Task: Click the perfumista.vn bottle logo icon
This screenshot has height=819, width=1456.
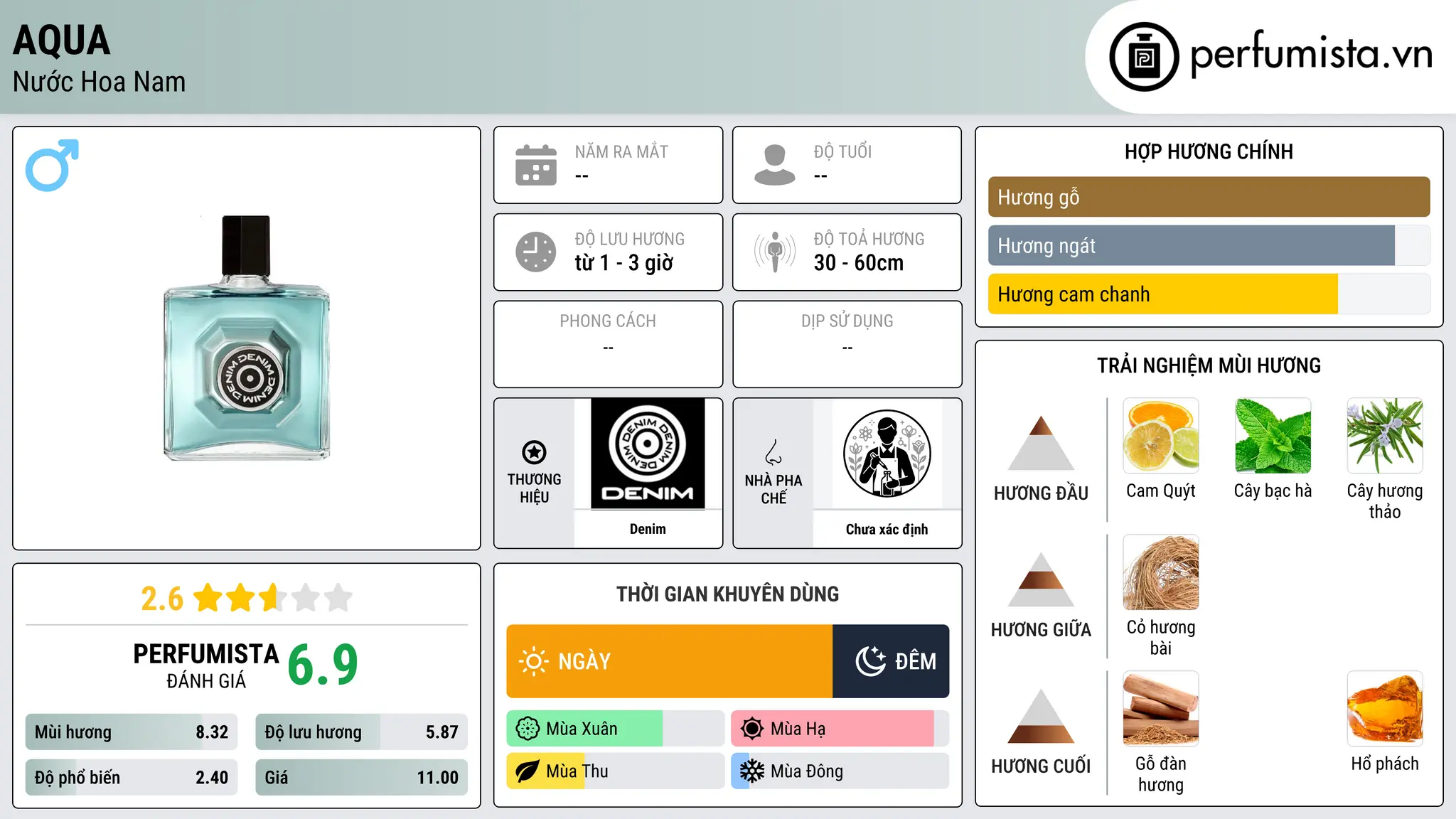Action: (x=1144, y=57)
